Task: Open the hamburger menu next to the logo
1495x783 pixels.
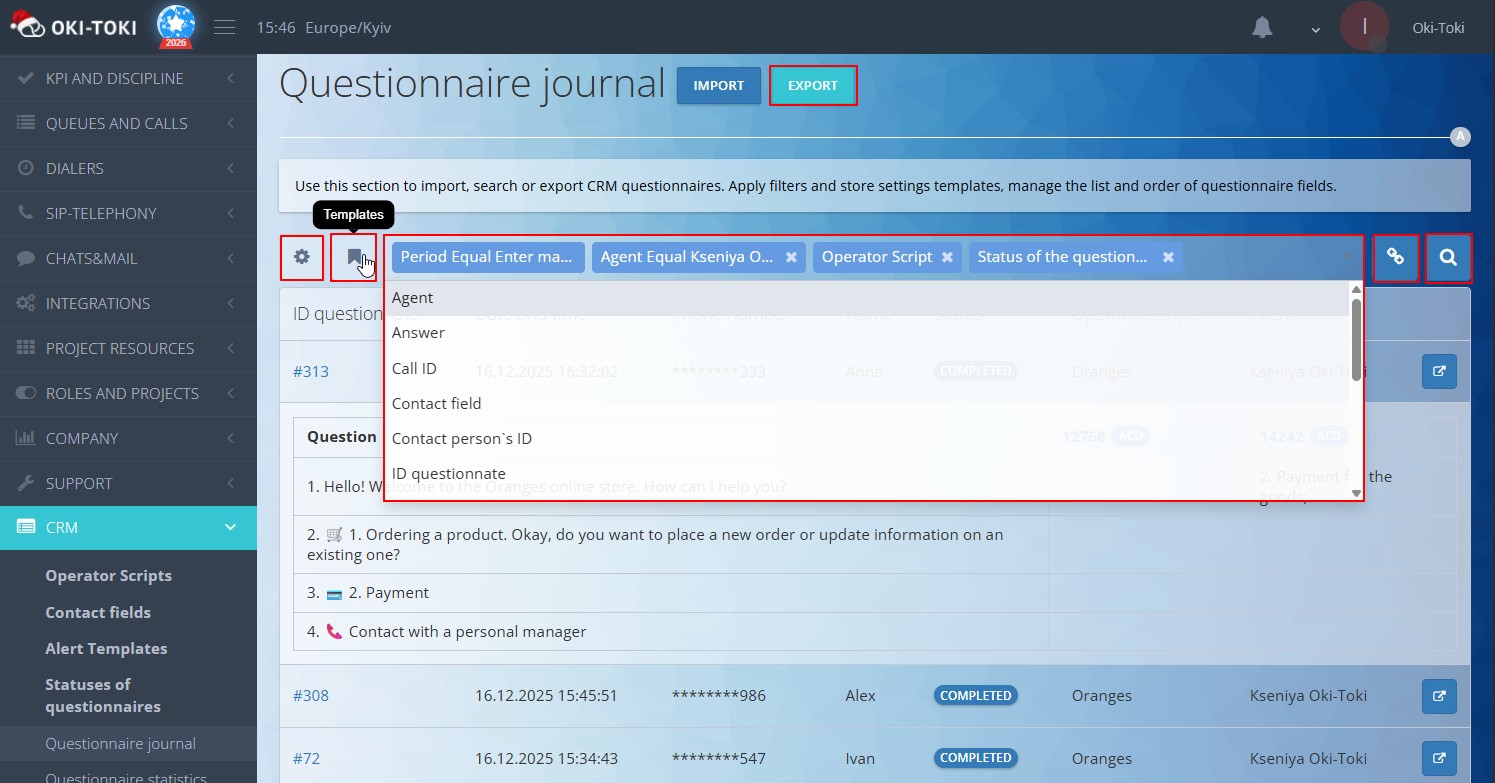Action: click(224, 27)
